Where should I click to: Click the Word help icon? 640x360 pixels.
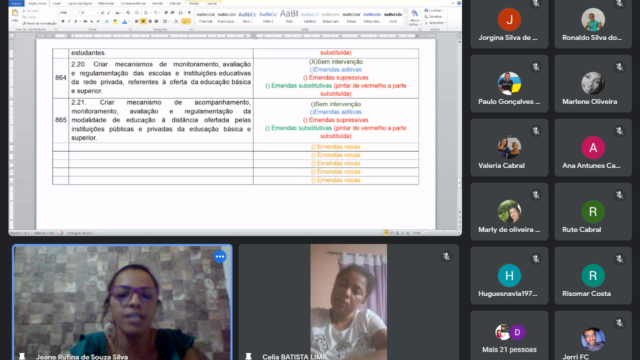(x=459, y=3)
